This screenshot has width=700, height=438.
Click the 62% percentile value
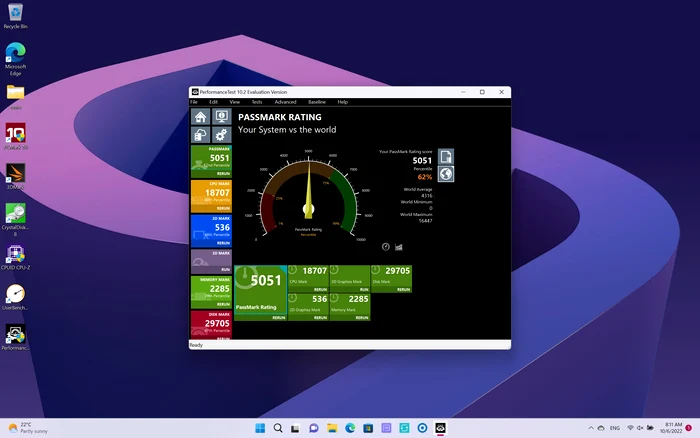[425, 177]
